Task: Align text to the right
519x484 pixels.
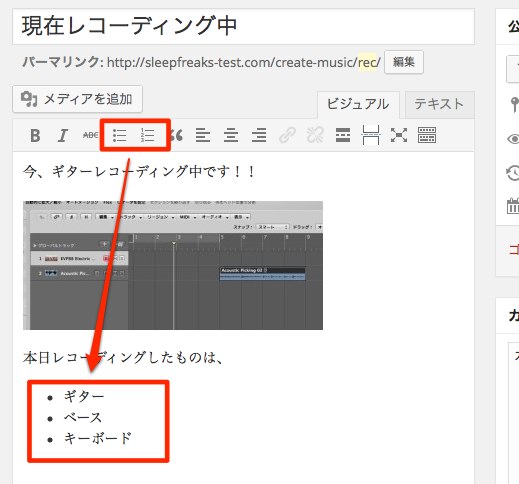Action: click(x=259, y=135)
